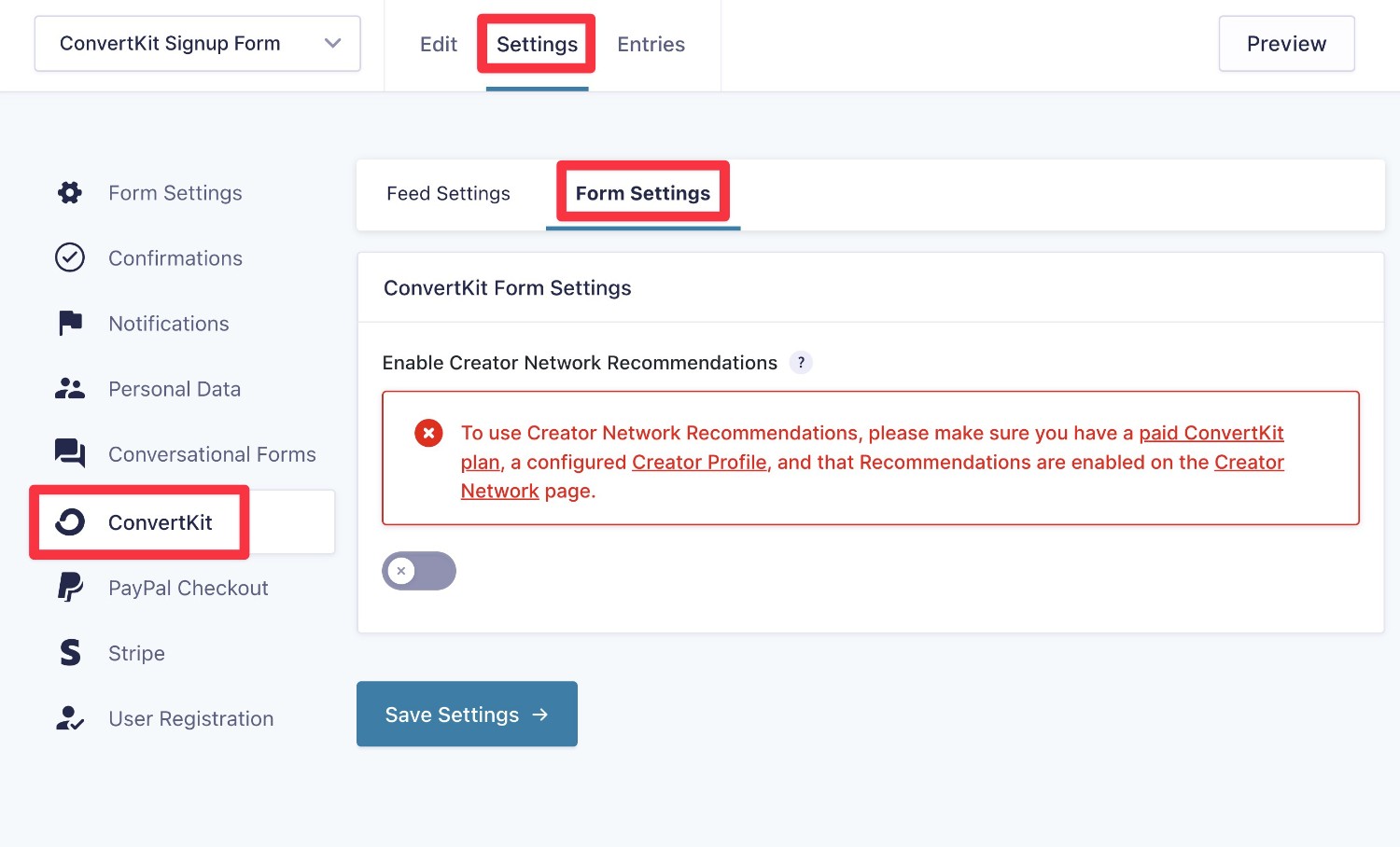Click the Confirmations checkmark circle icon
This screenshot has width=1400, height=847.
tap(70, 257)
